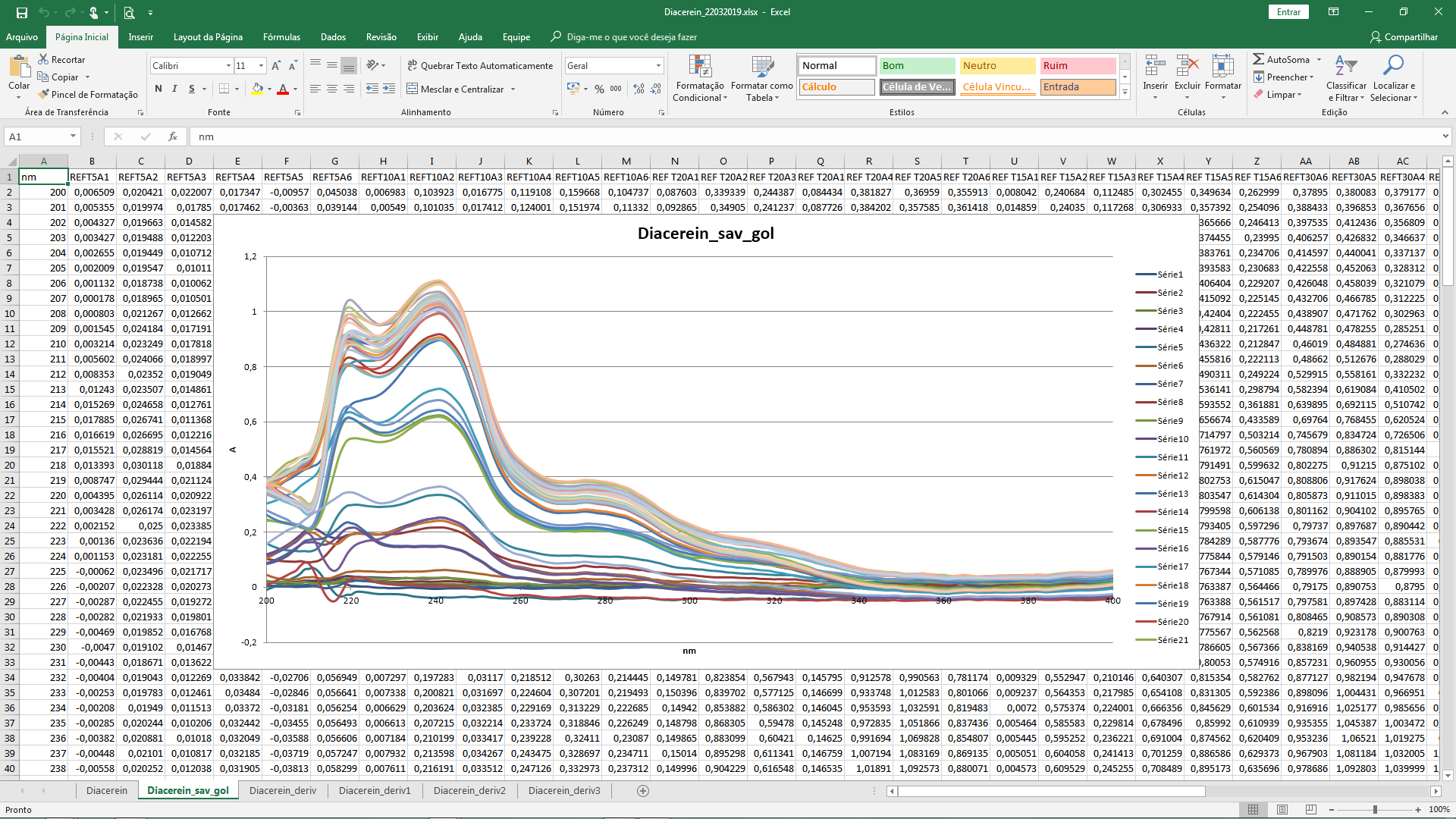Image resolution: width=1456 pixels, height=819 pixels.
Task: Expand the font size dropdown
Action: coord(260,65)
